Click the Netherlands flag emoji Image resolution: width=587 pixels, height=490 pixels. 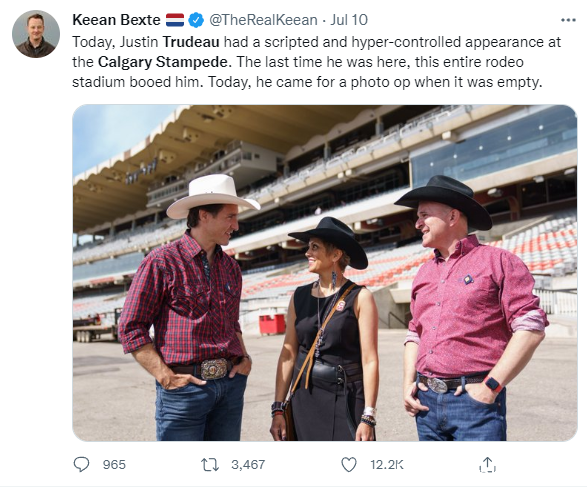(175, 20)
